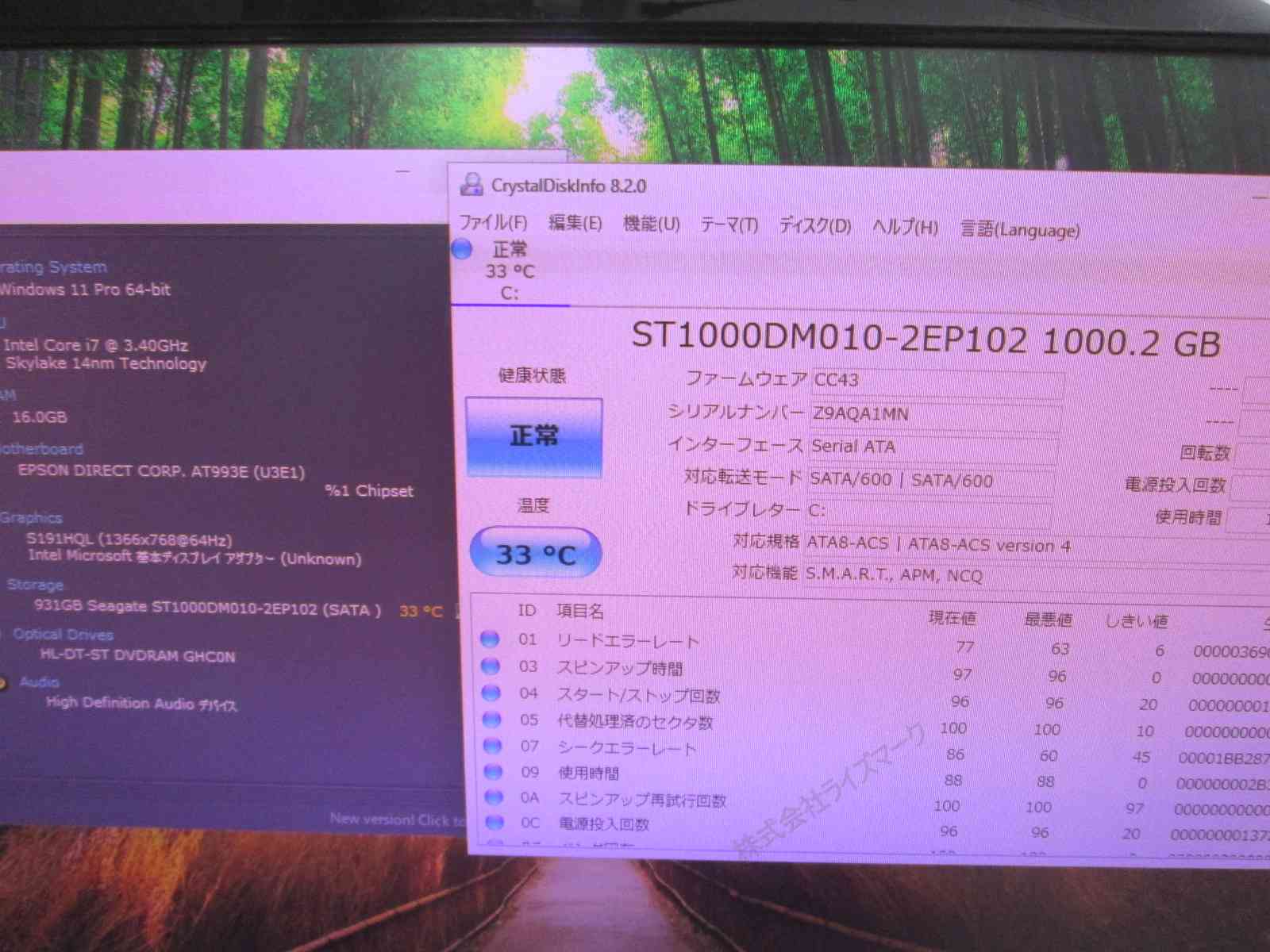Click the 正常 health status button
1270x952 pixels.
[x=533, y=436]
